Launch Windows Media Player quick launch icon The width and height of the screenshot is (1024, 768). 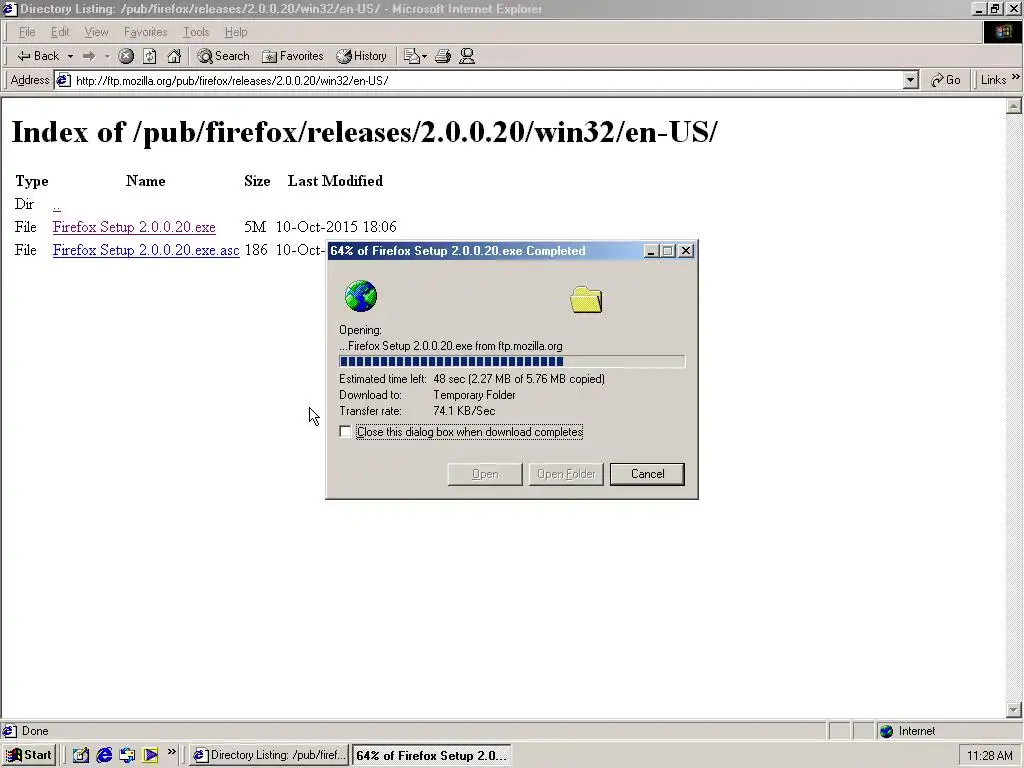(x=151, y=755)
